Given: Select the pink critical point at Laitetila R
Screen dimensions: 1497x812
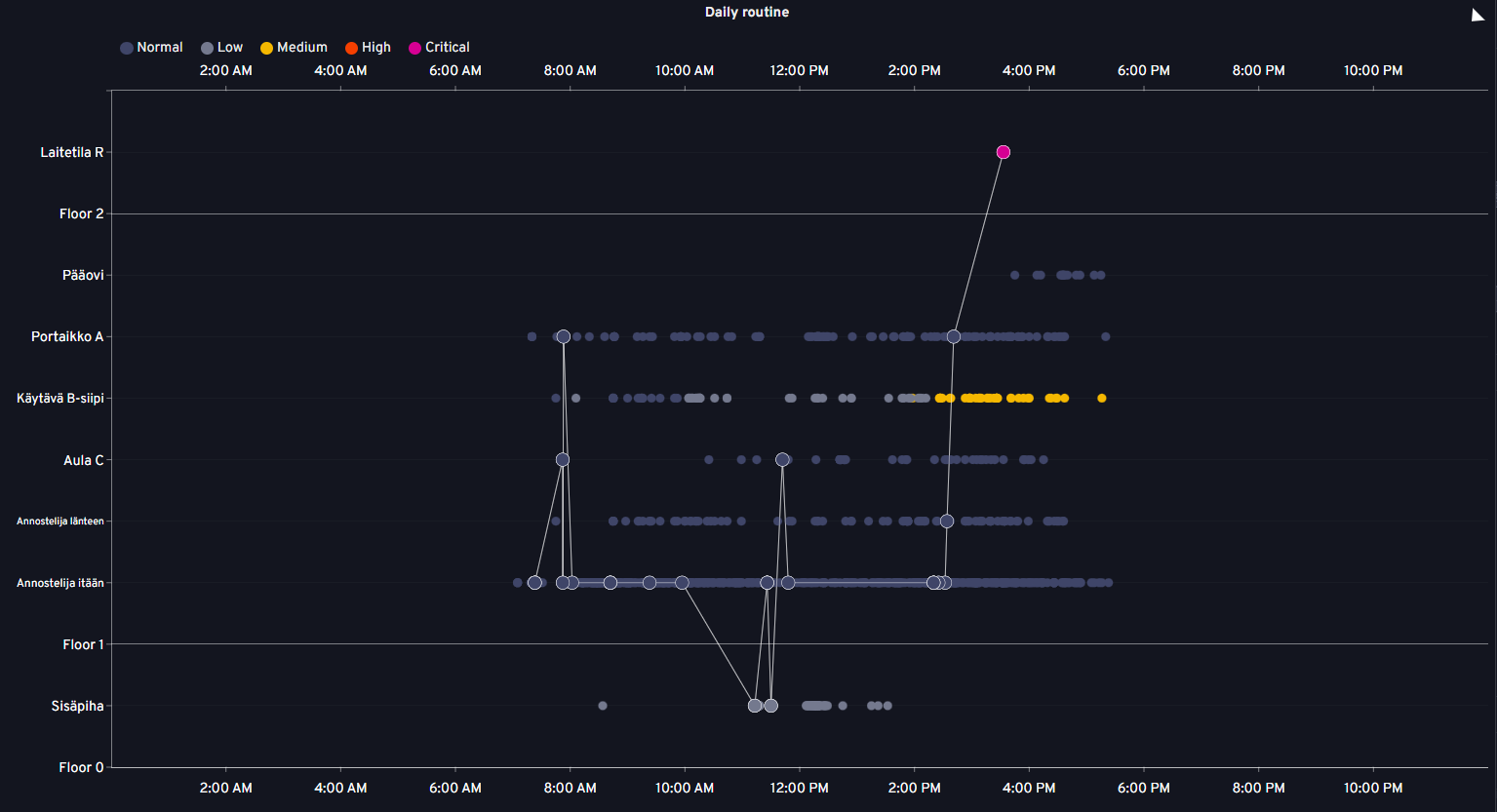Looking at the screenshot, I should (1003, 152).
